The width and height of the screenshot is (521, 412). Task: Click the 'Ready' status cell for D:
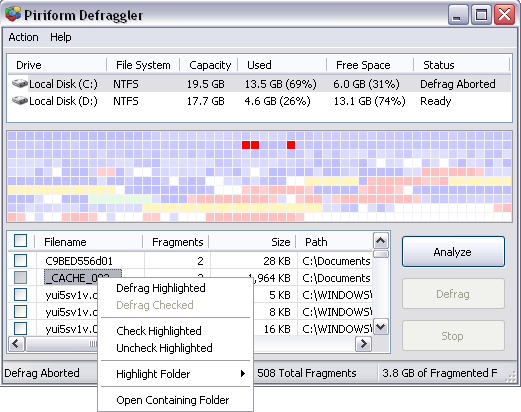click(436, 101)
